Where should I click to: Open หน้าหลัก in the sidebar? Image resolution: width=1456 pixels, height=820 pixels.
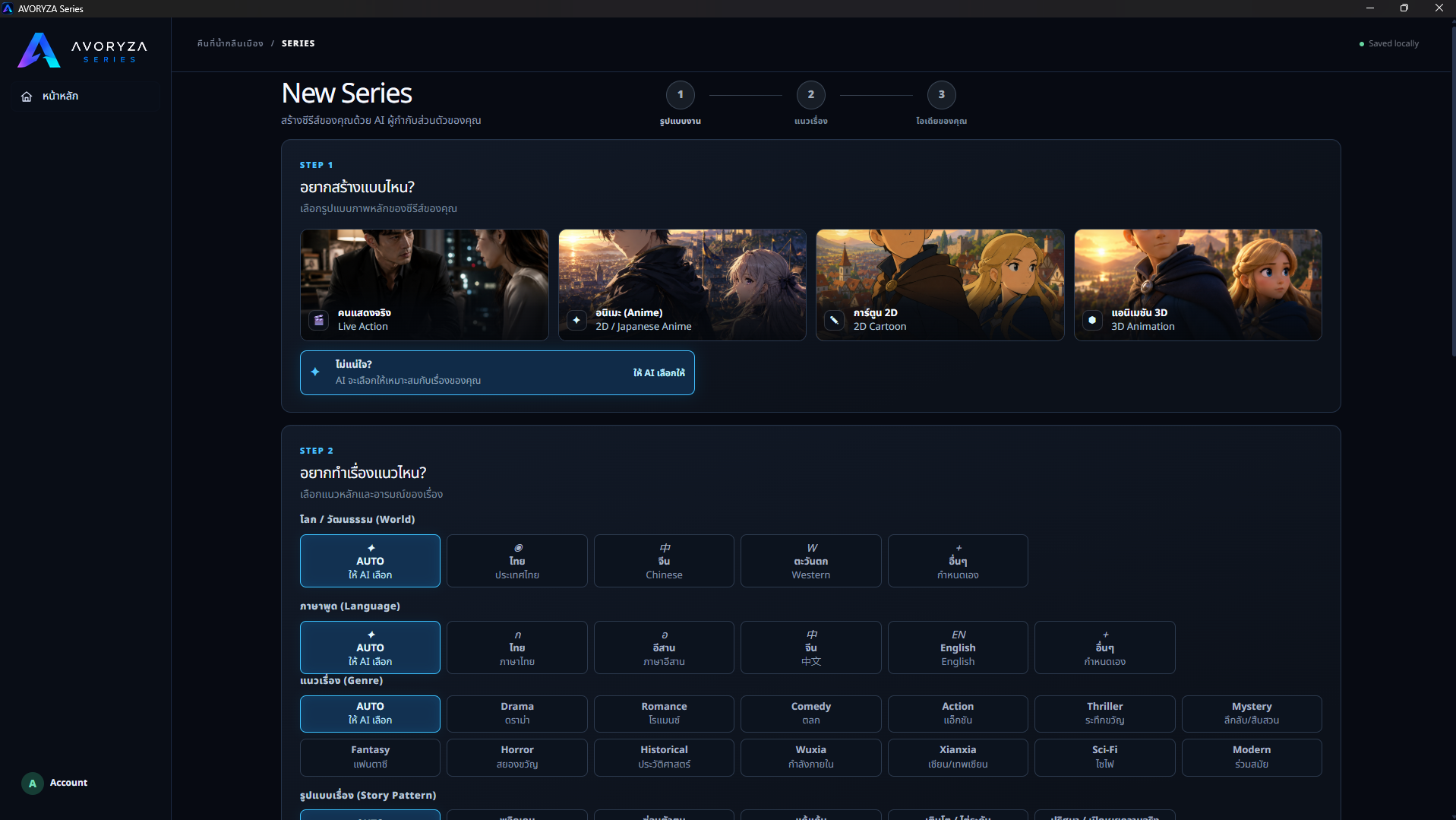pos(86,97)
